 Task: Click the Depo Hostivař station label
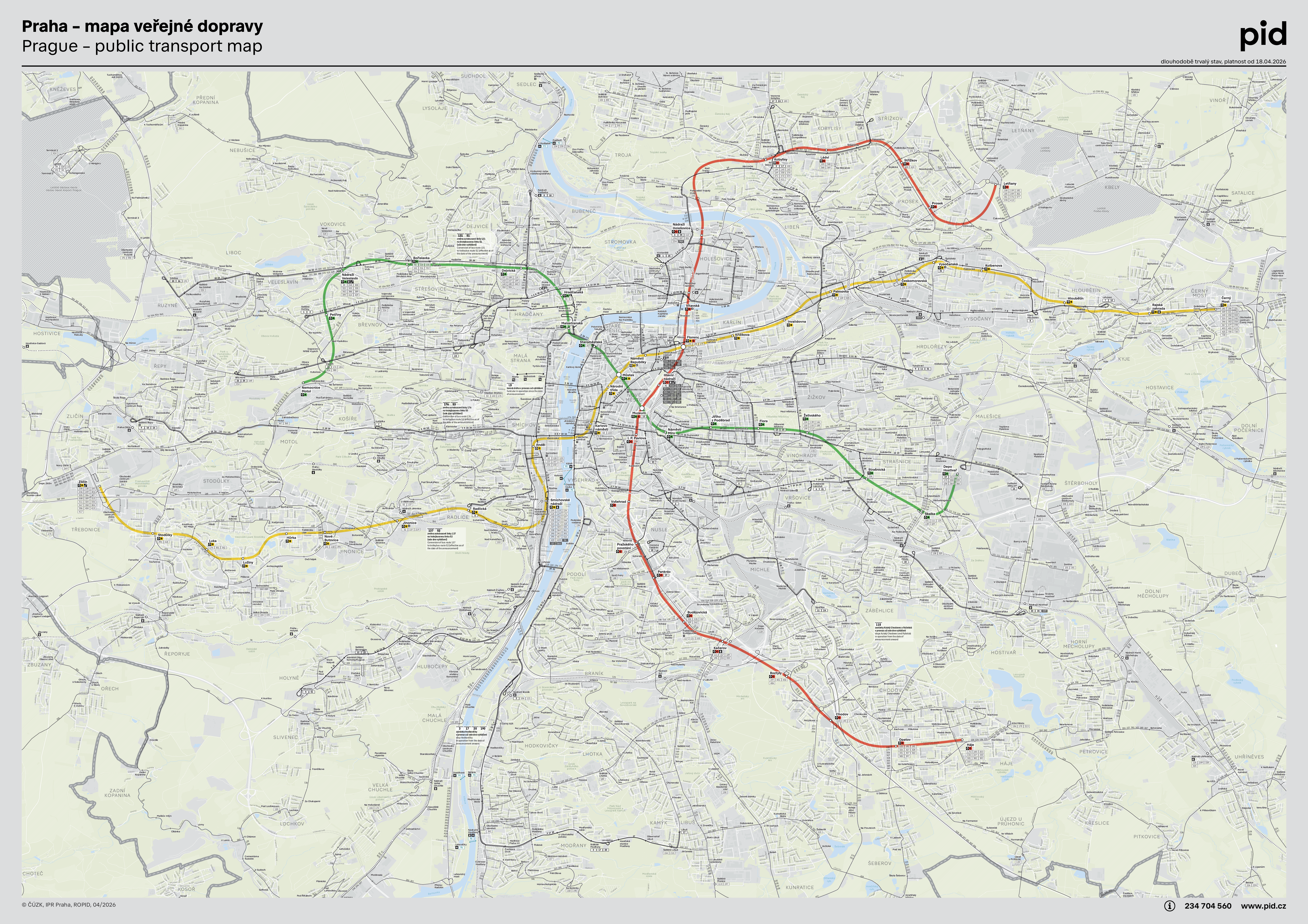(x=950, y=468)
